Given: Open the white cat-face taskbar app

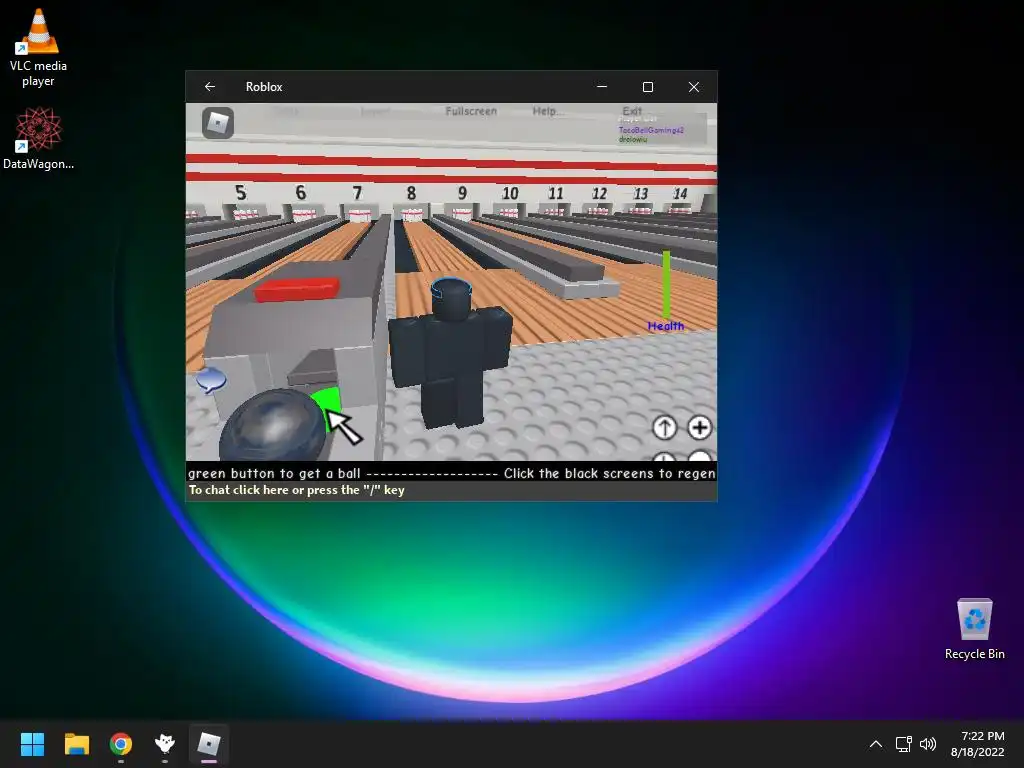Looking at the screenshot, I should (165, 744).
